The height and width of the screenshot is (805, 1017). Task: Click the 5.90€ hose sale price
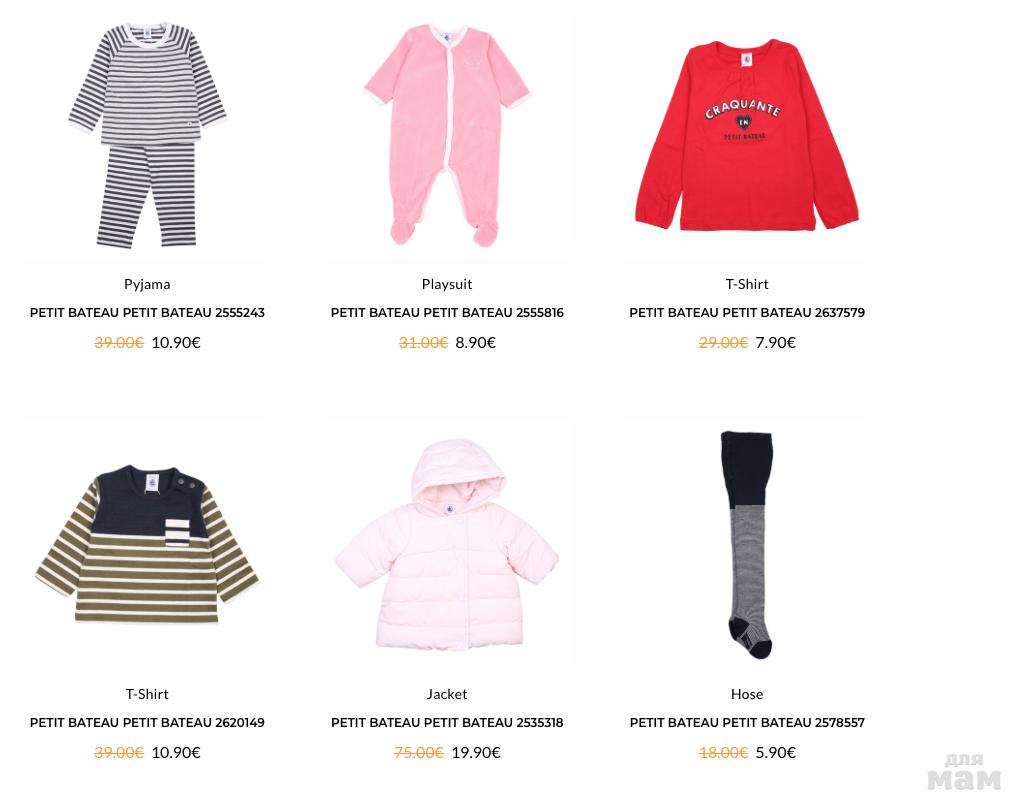776,752
